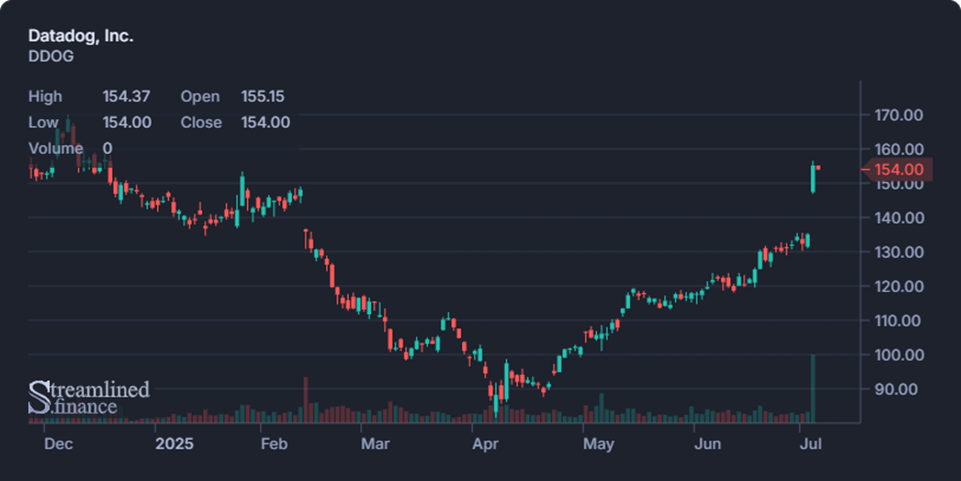Click the 100.00 price axis label
The image size is (961, 481).
tap(898, 355)
